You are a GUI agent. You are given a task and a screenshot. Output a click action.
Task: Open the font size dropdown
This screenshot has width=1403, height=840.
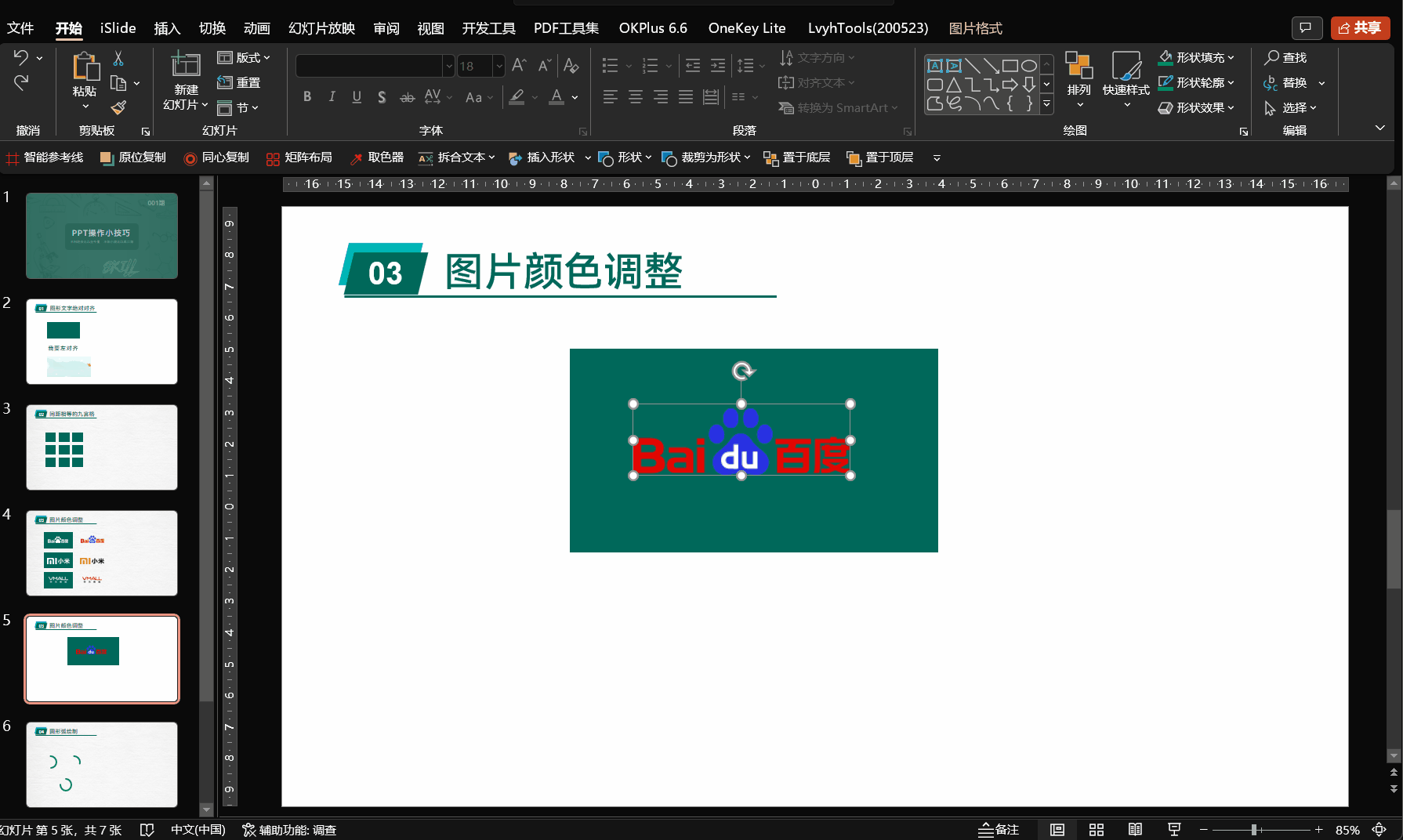(x=498, y=66)
